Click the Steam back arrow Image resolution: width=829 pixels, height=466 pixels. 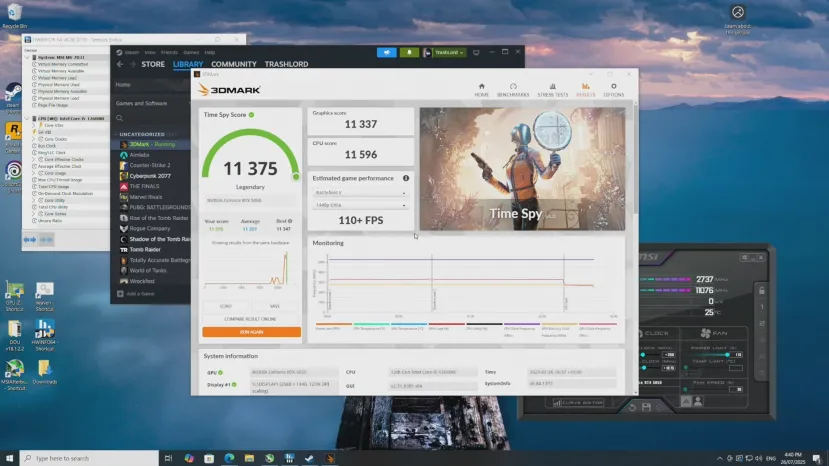(120, 64)
